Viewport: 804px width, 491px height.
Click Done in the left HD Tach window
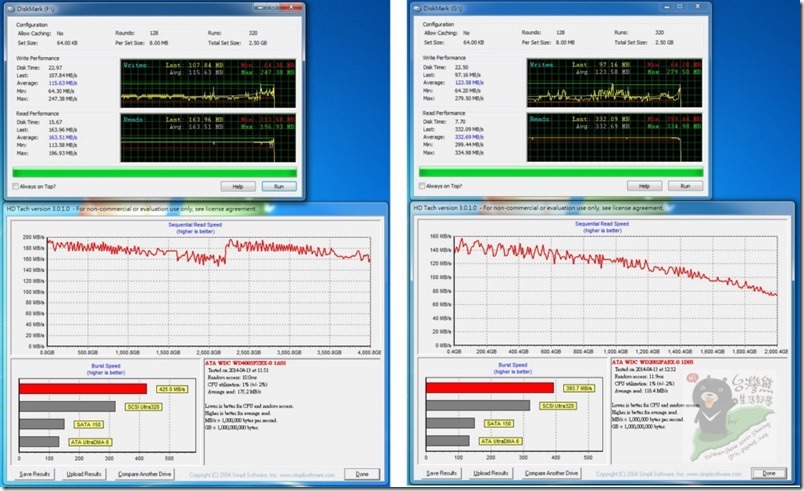[x=362, y=474]
